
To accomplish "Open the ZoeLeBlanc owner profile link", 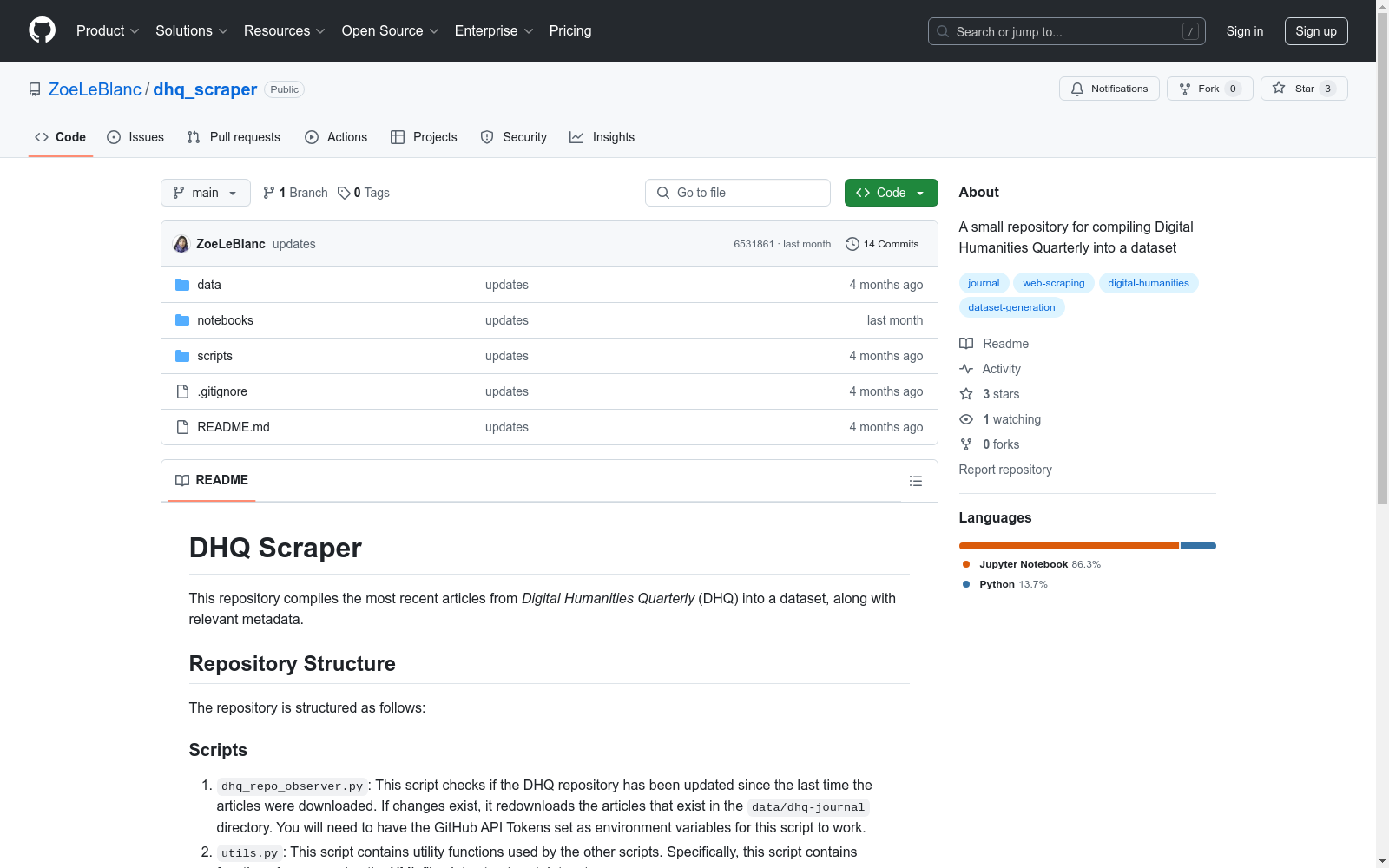I will [95, 89].
